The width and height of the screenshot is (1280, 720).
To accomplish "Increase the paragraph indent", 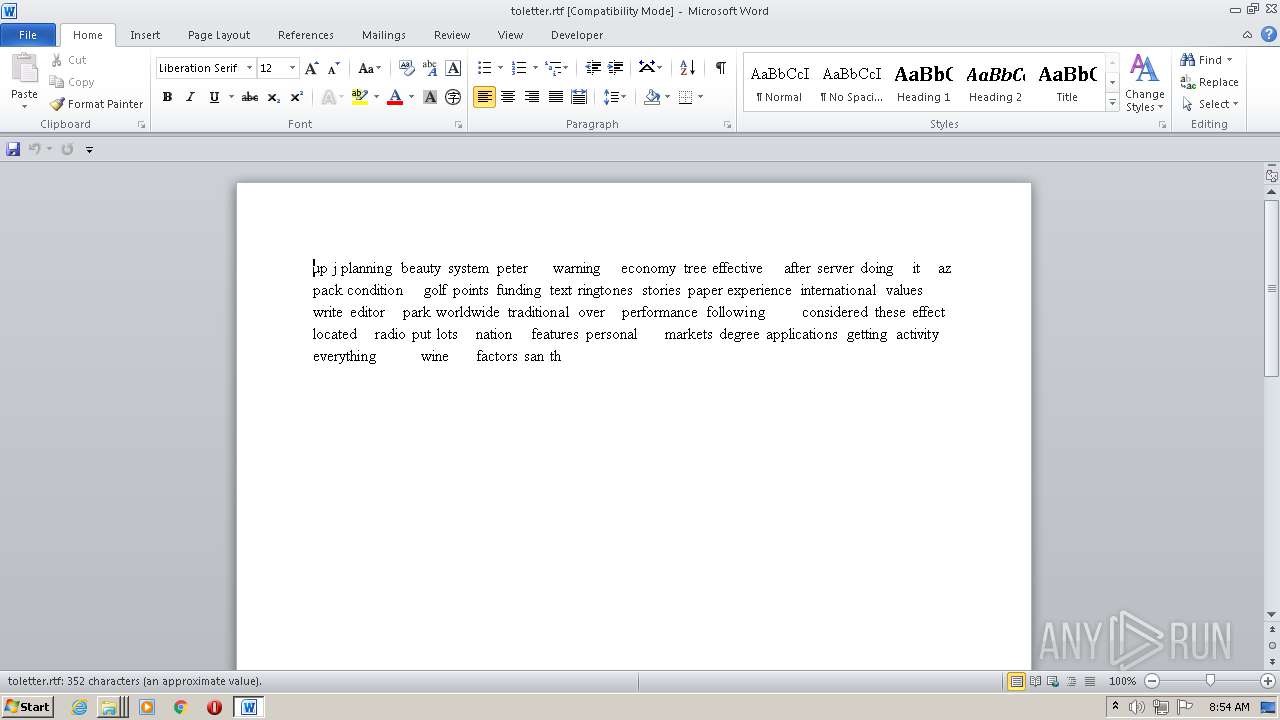I will (616, 68).
